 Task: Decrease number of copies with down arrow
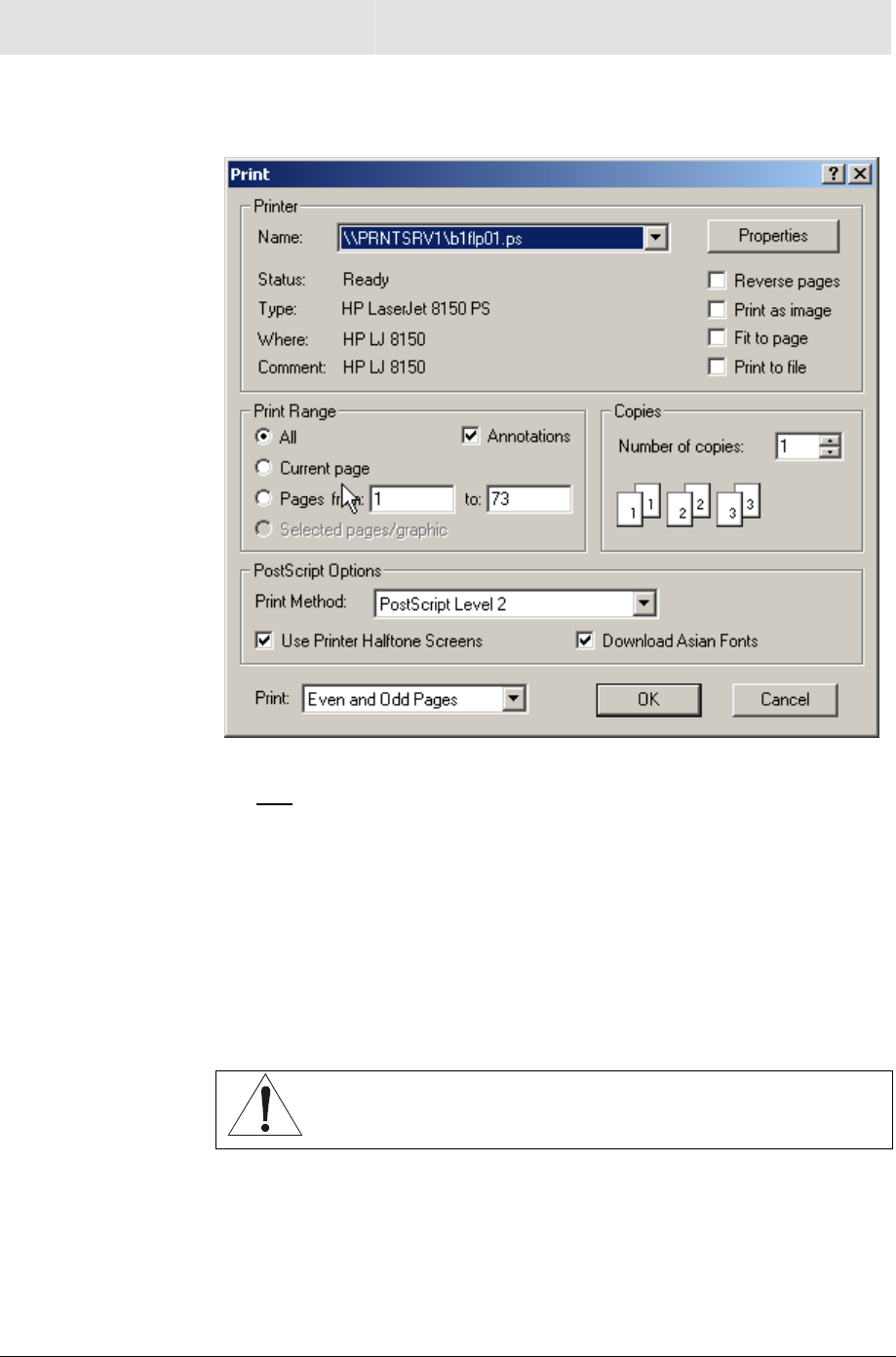click(830, 452)
